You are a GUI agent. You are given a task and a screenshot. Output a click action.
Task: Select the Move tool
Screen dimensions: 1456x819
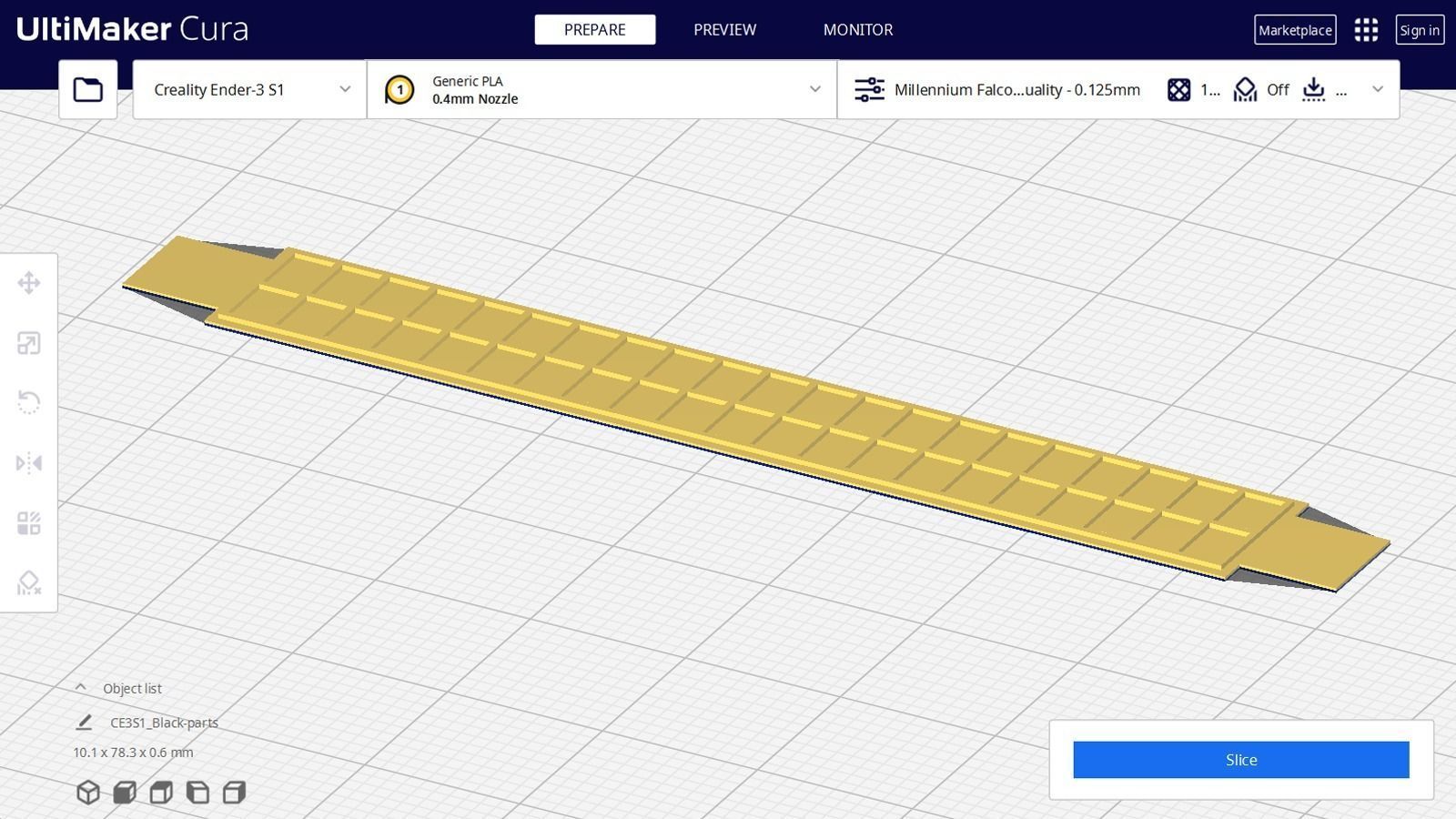click(29, 283)
